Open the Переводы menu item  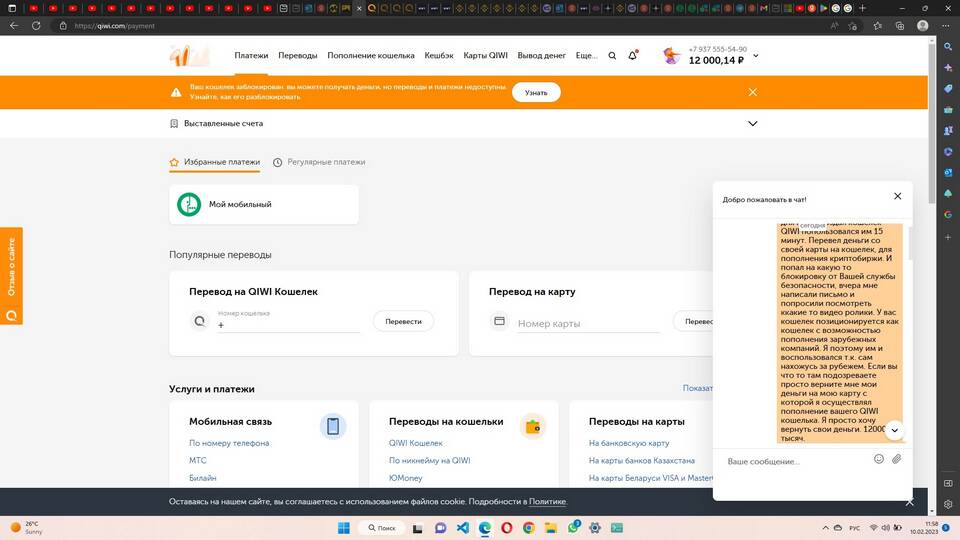click(298, 55)
